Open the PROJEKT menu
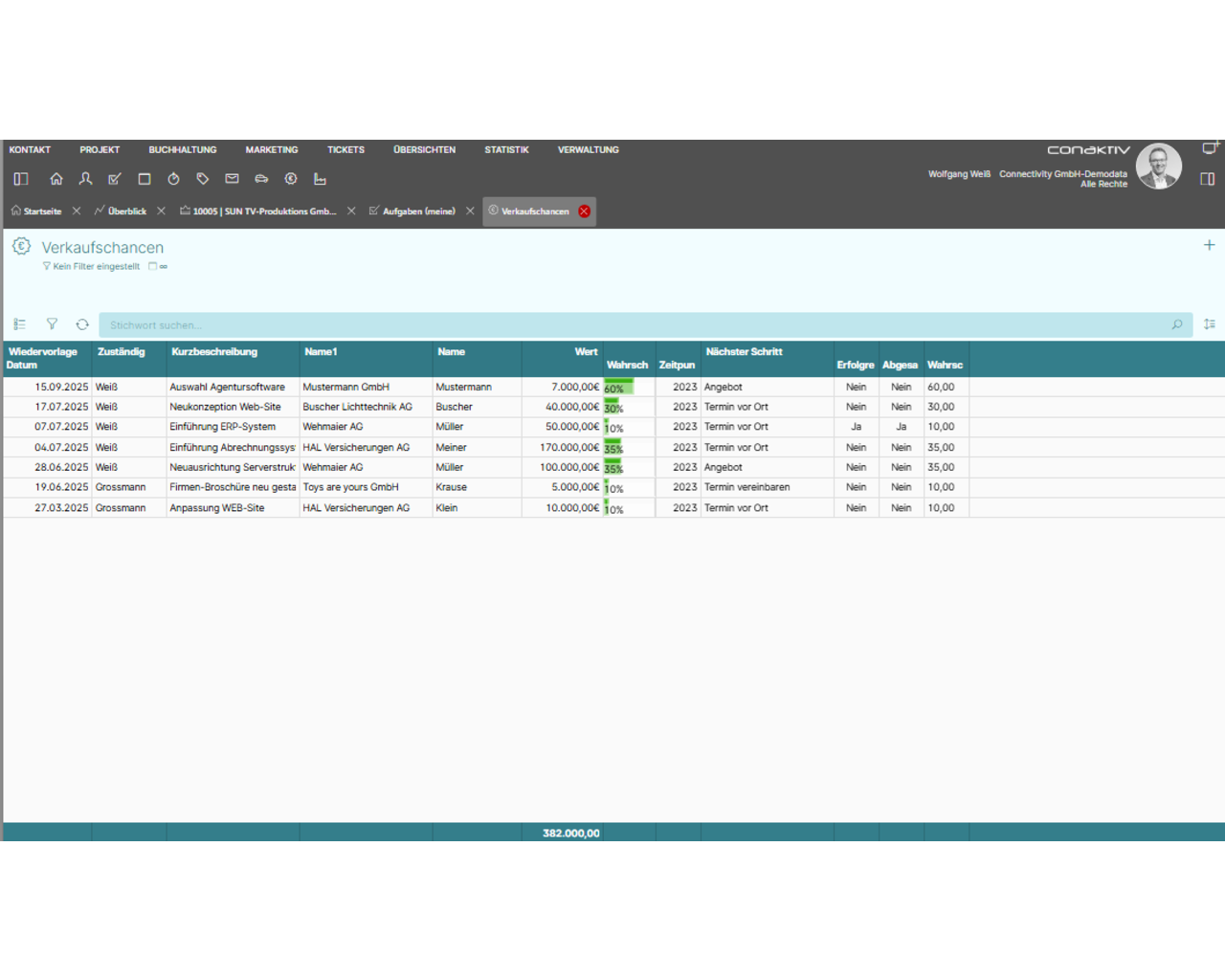 pos(100,150)
